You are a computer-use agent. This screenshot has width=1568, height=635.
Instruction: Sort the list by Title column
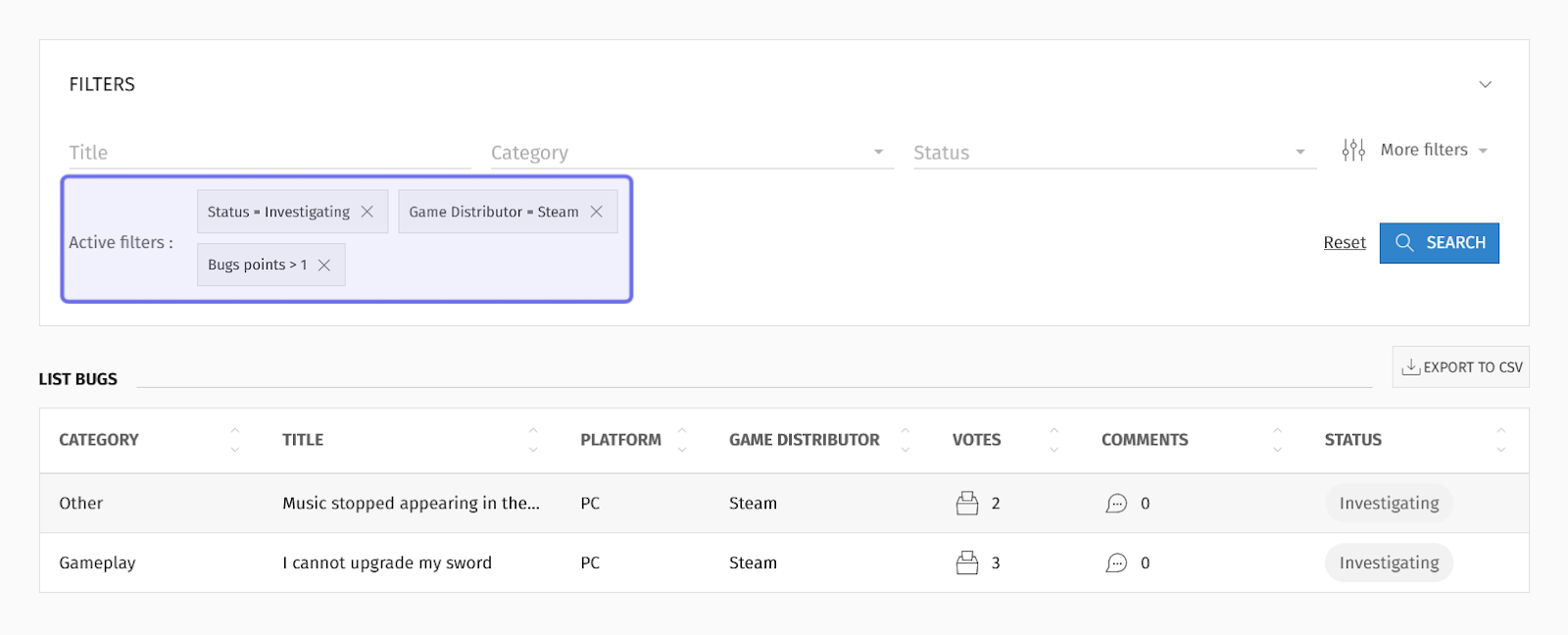click(533, 440)
